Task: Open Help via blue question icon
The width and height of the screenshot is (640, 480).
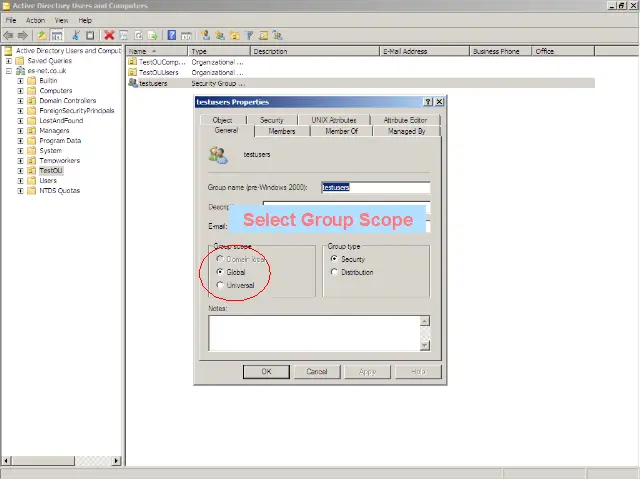Action: [x=172, y=36]
